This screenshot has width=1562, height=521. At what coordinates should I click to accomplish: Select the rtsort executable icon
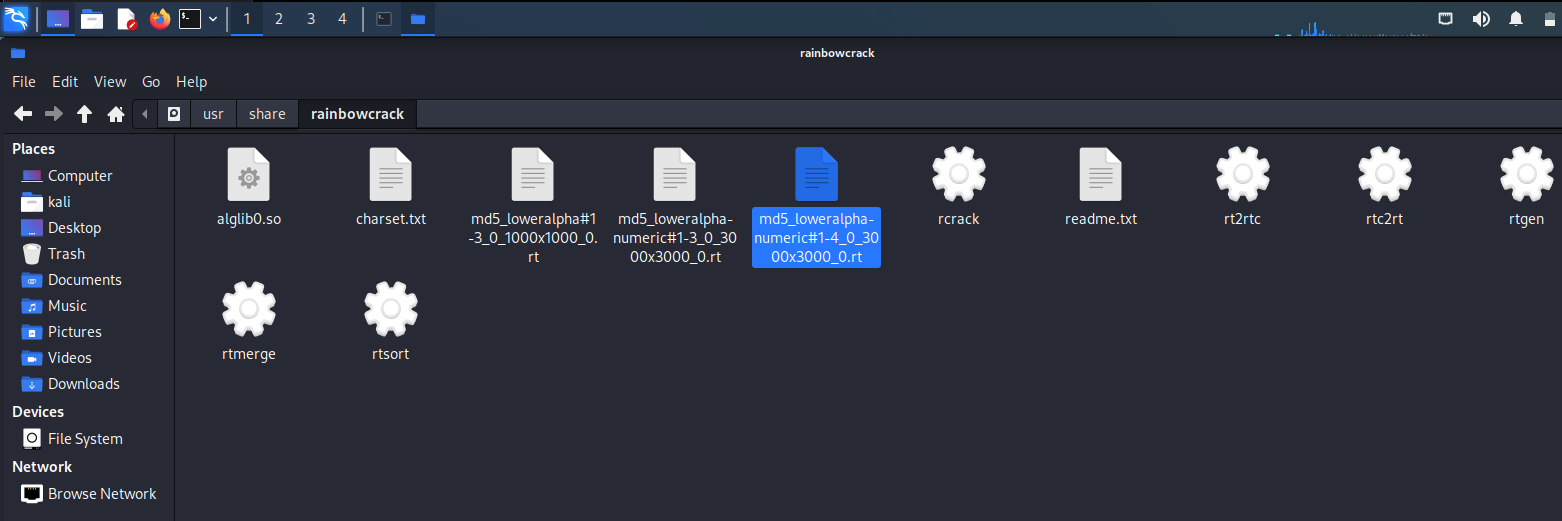pos(391,309)
